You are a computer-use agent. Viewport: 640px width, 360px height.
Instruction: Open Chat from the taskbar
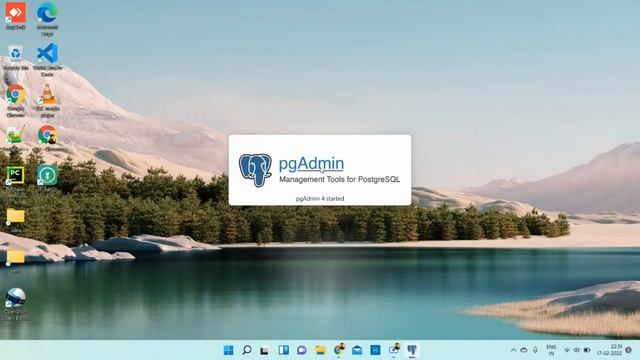pos(302,350)
